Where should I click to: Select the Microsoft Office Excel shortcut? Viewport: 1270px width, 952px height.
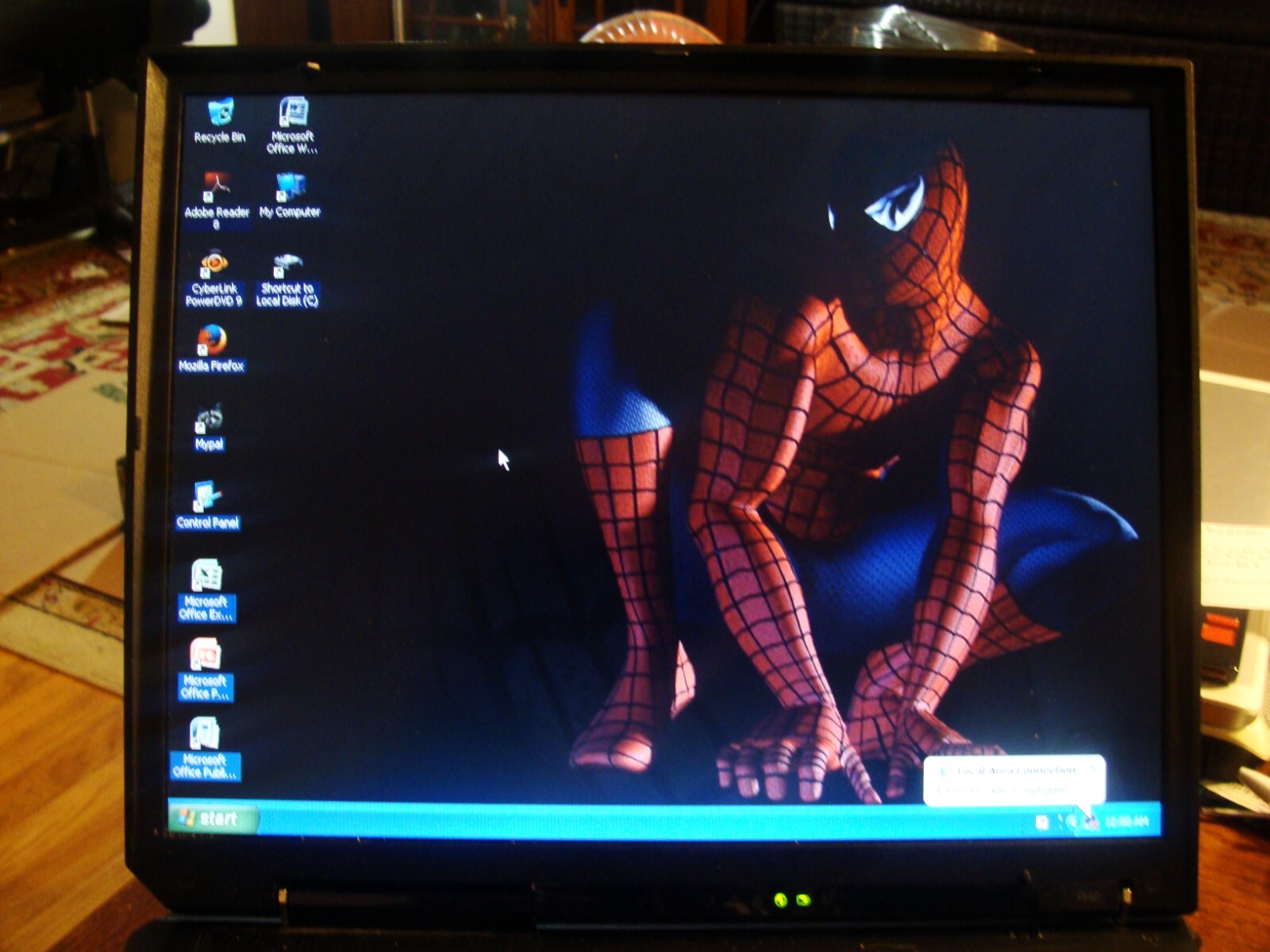tap(206, 590)
